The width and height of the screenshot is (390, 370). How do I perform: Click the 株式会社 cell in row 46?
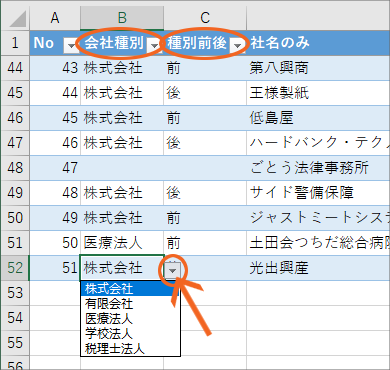[122, 118]
